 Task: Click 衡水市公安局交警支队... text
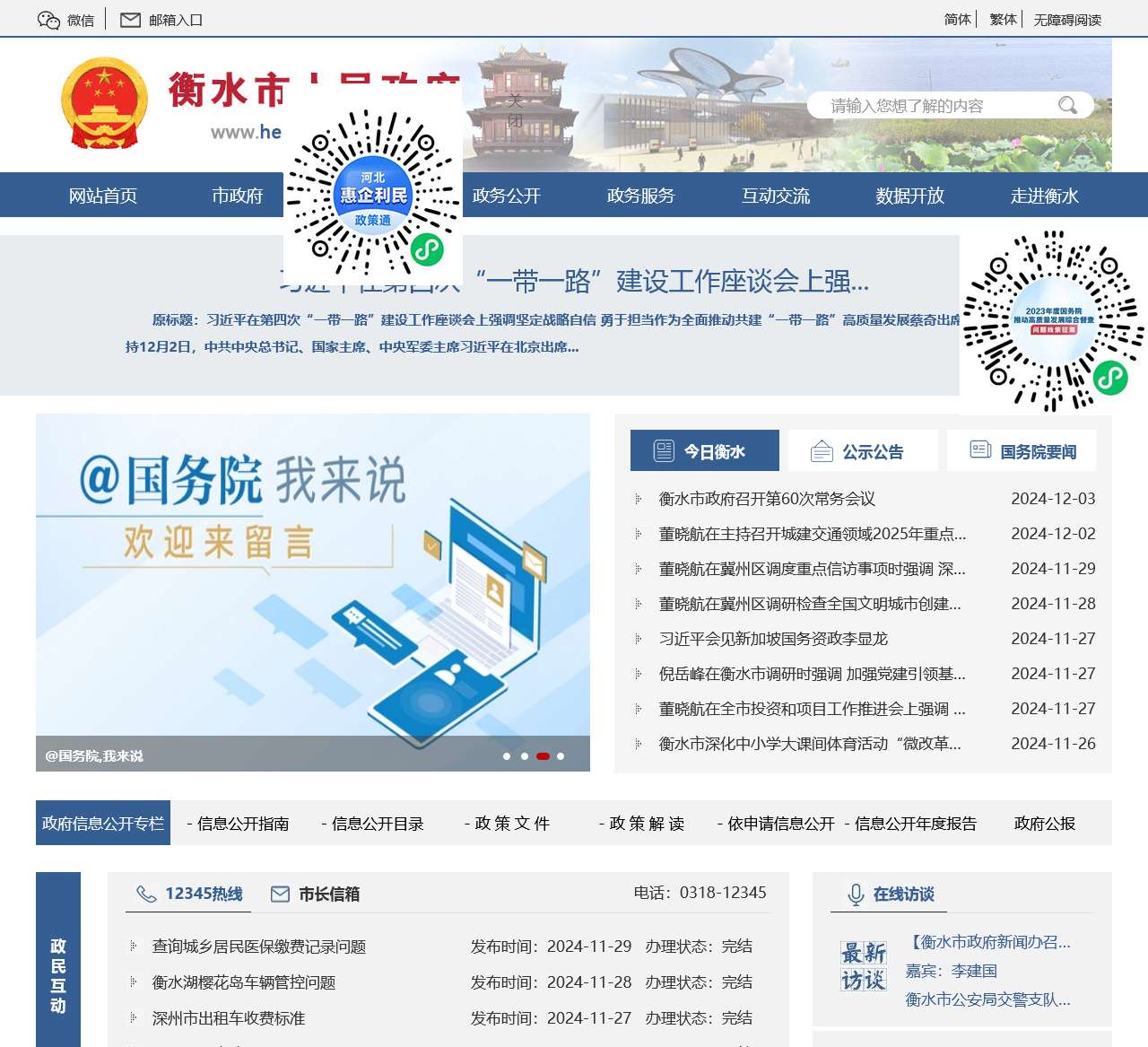988,999
